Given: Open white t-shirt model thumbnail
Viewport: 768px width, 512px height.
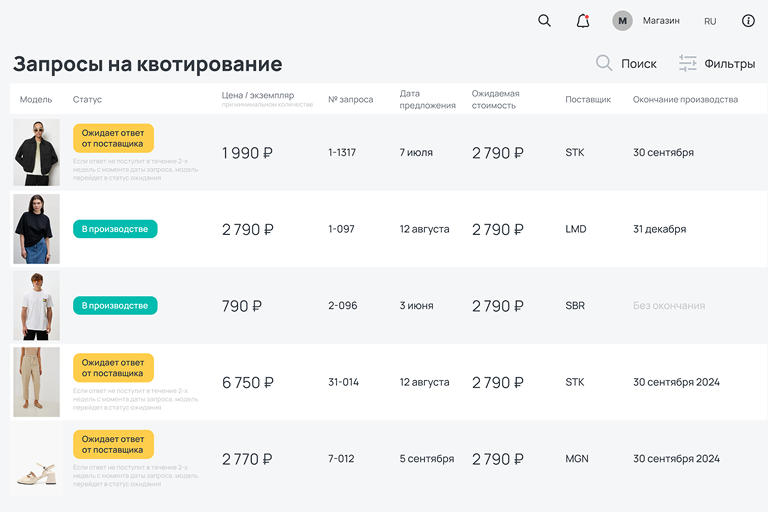Looking at the screenshot, I should click(36, 306).
